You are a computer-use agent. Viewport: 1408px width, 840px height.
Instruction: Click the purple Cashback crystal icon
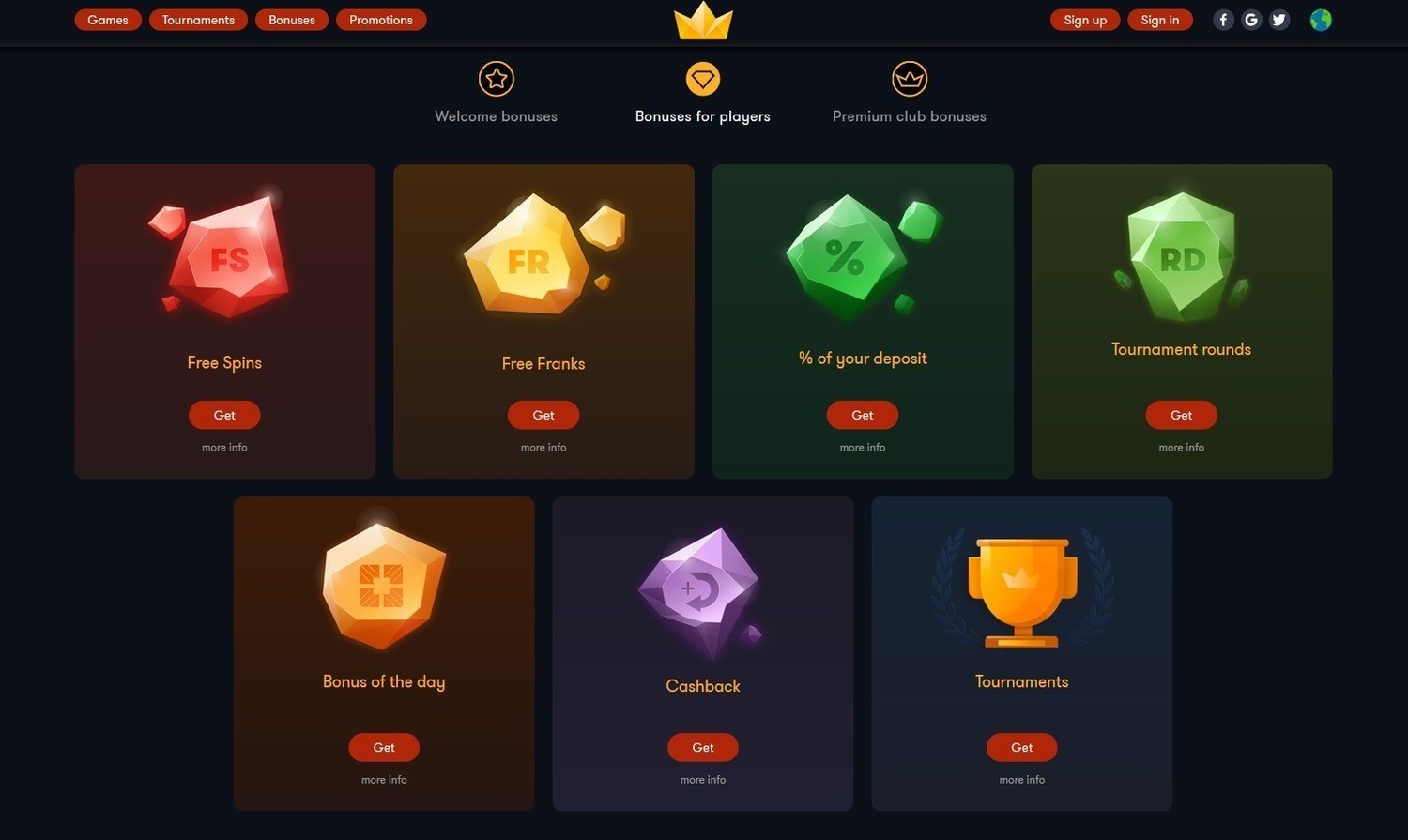700,593
